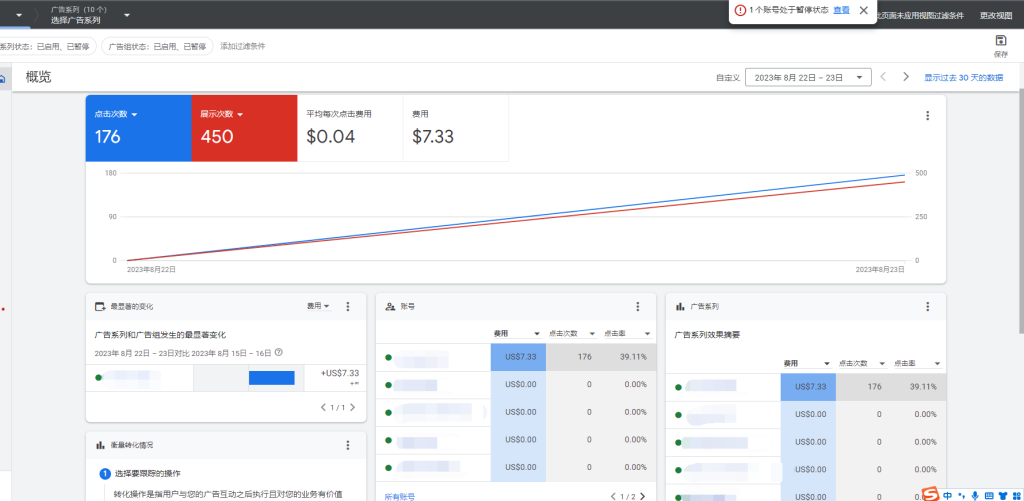Open the date range picker 2023年8月22日–23日

[808, 77]
